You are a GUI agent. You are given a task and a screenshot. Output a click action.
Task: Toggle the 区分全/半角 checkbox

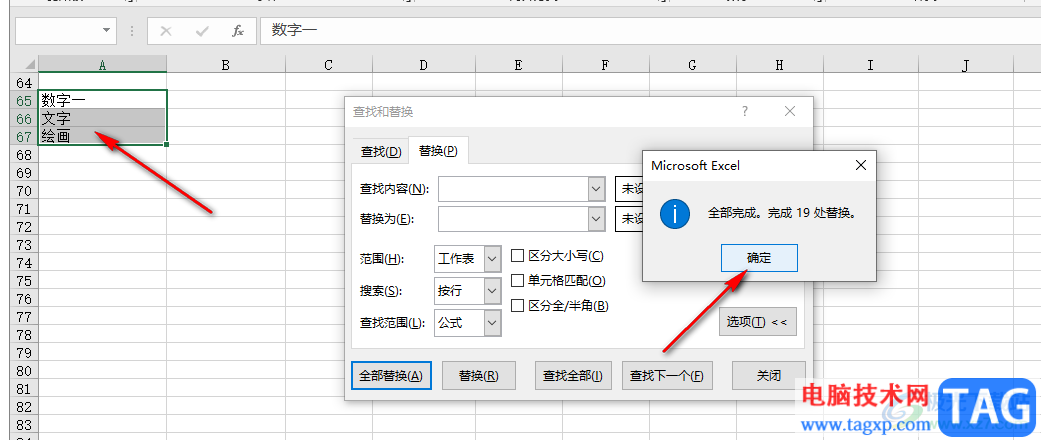[x=517, y=306]
